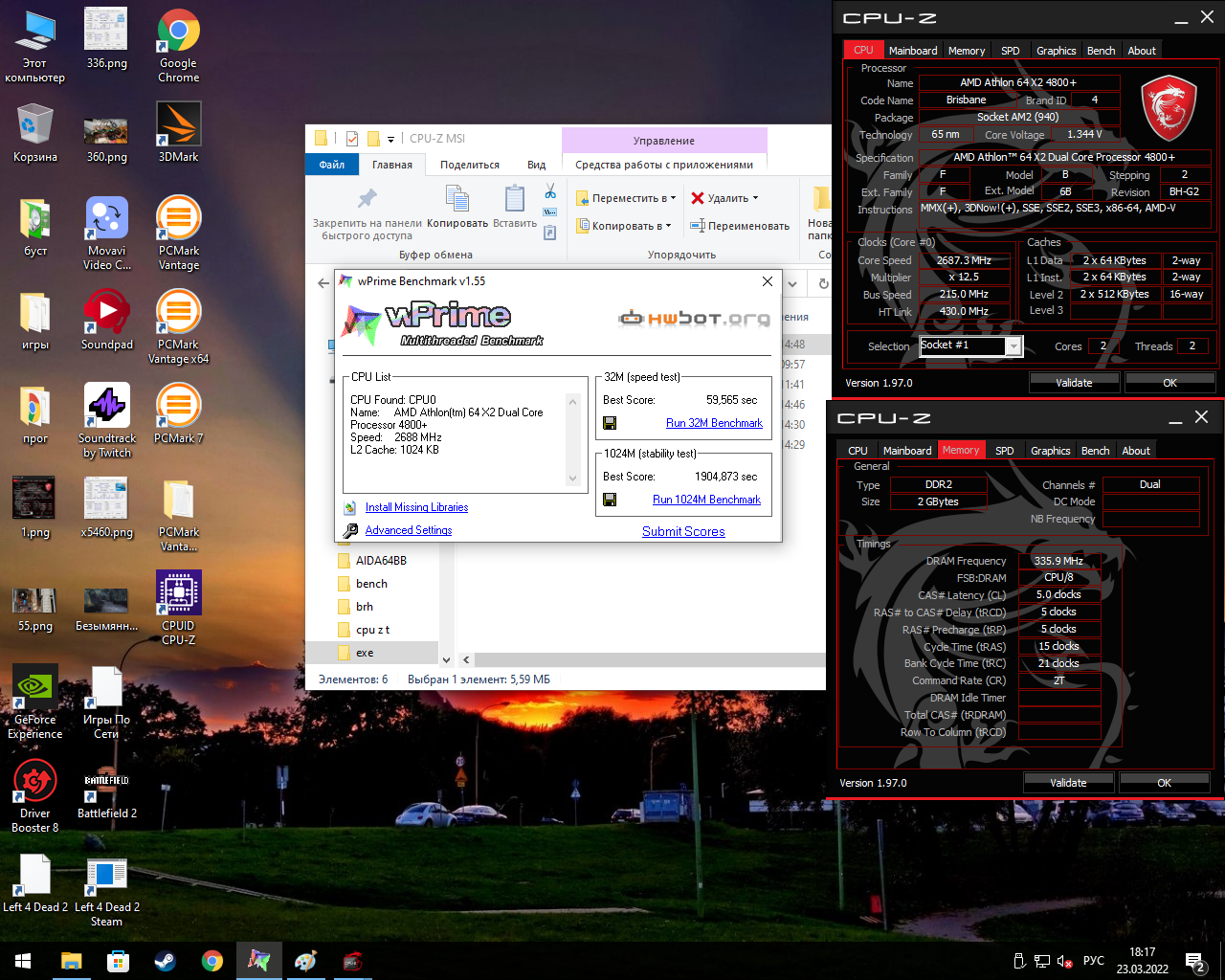Open the Корзина recycle bin icon

(34, 132)
